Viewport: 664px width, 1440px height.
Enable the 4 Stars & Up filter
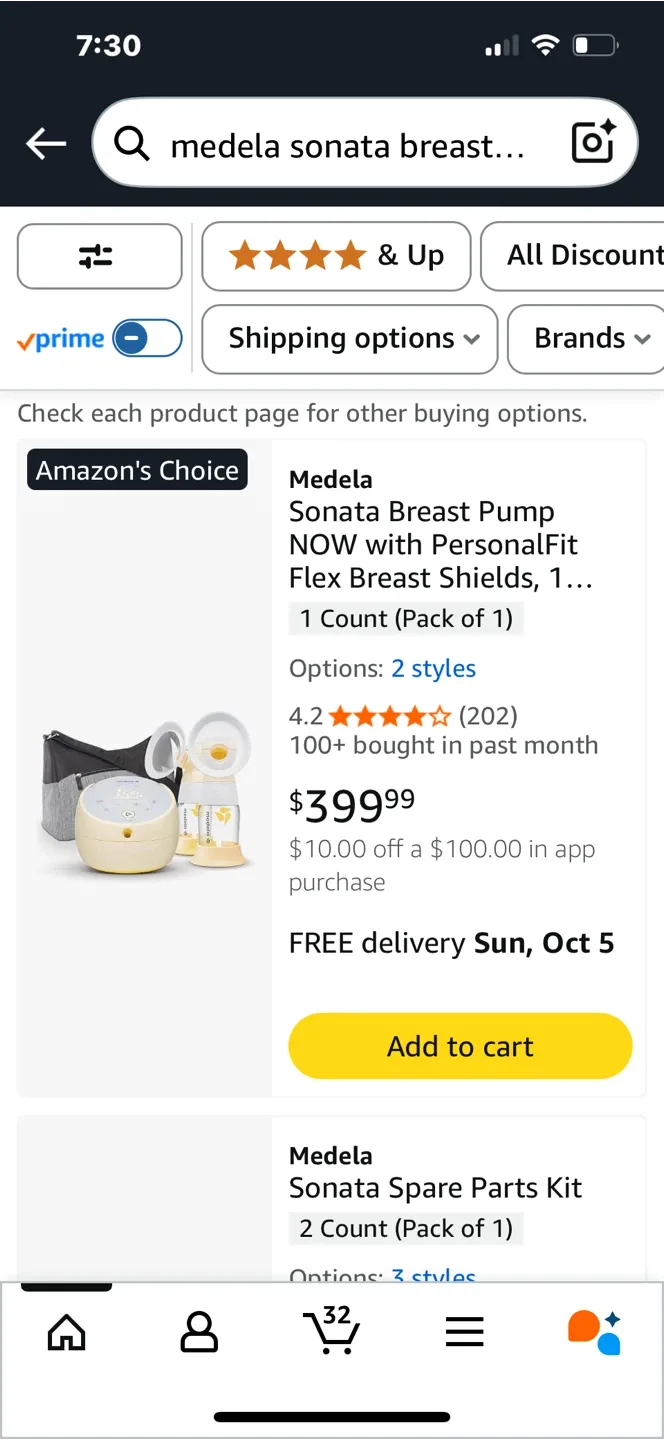(335, 256)
